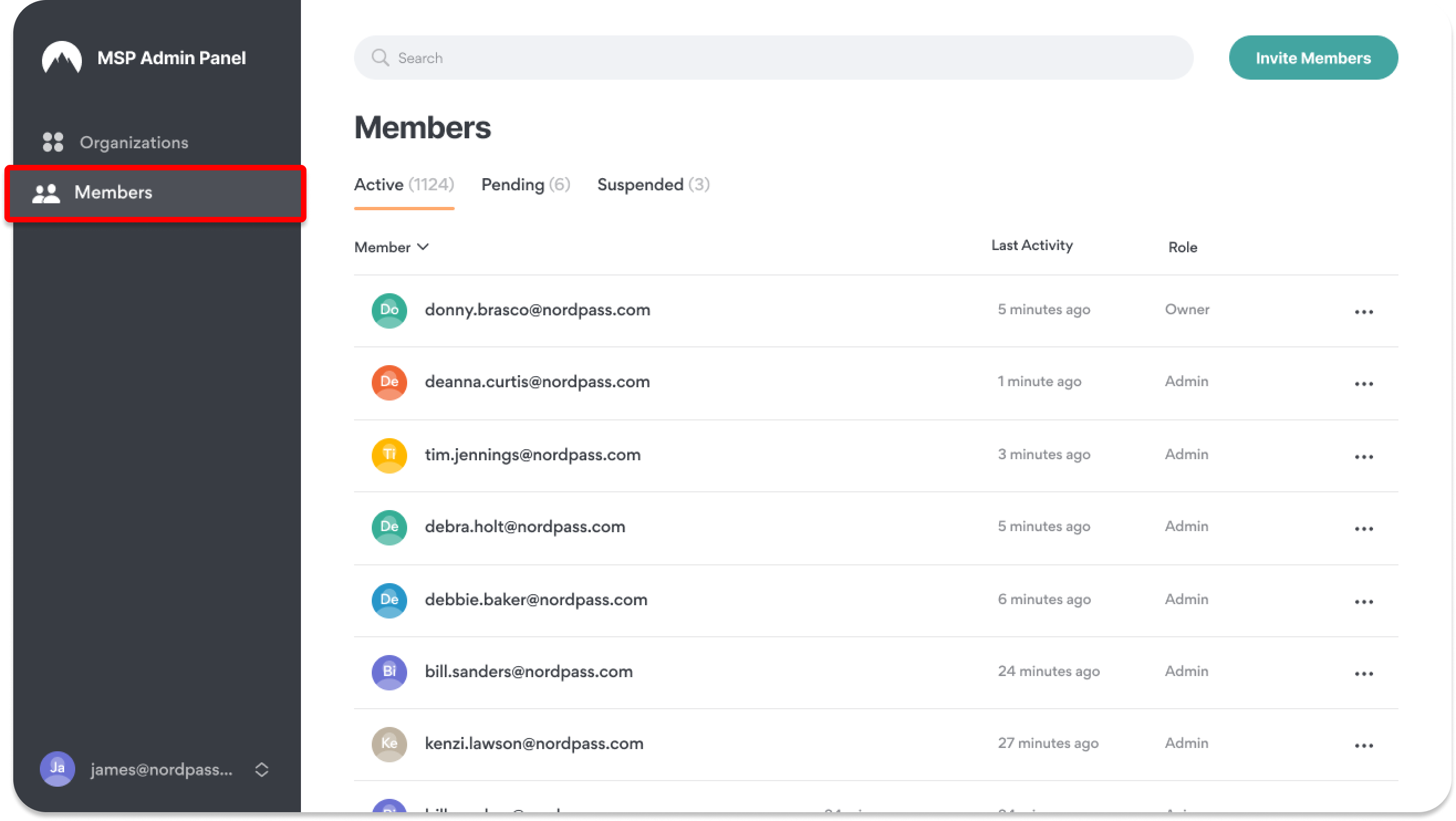Select tim.jennings@nordpass.com email
1456x821 pixels.
click(x=532, y=455)
